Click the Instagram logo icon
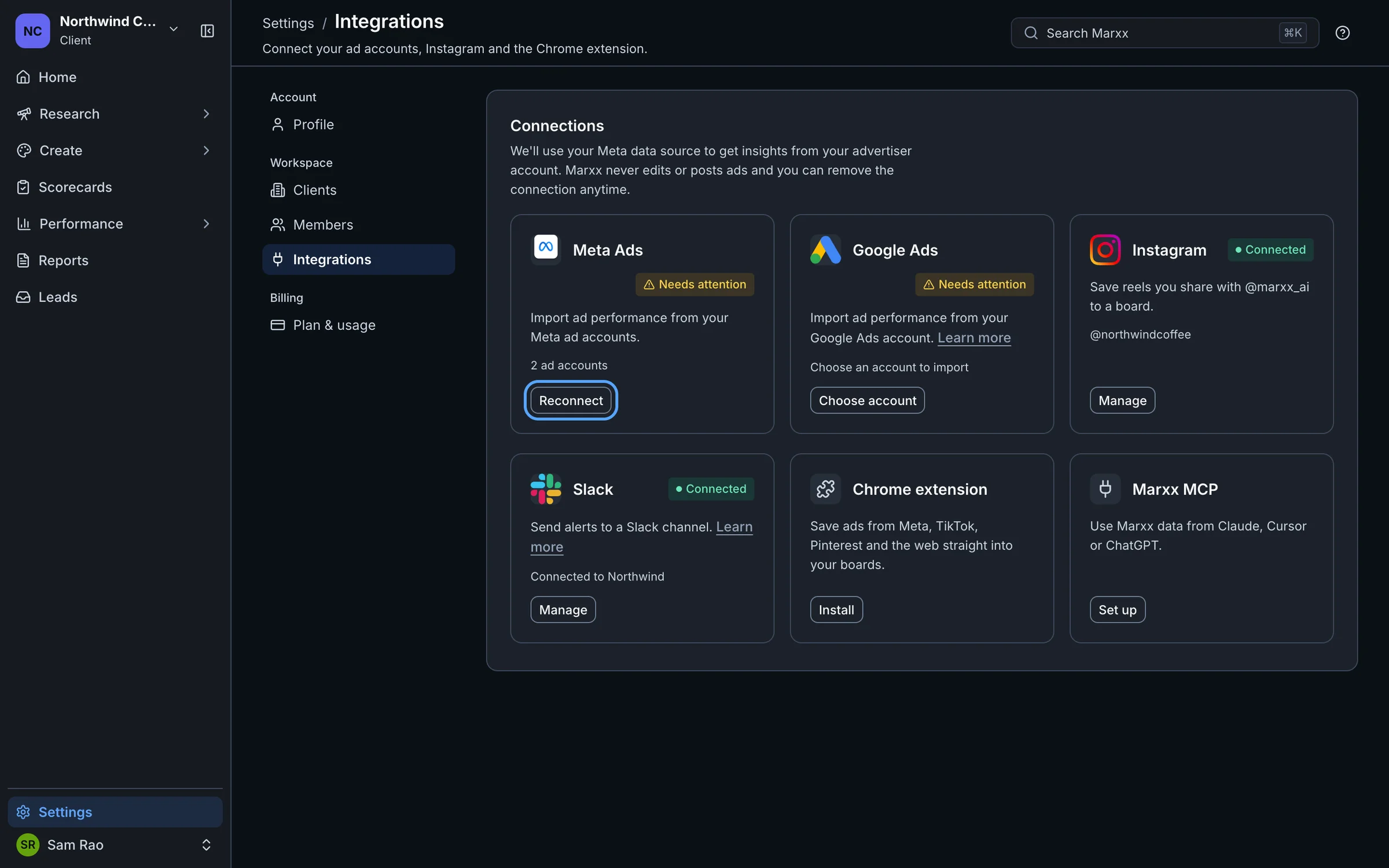 pos(1105,249)
